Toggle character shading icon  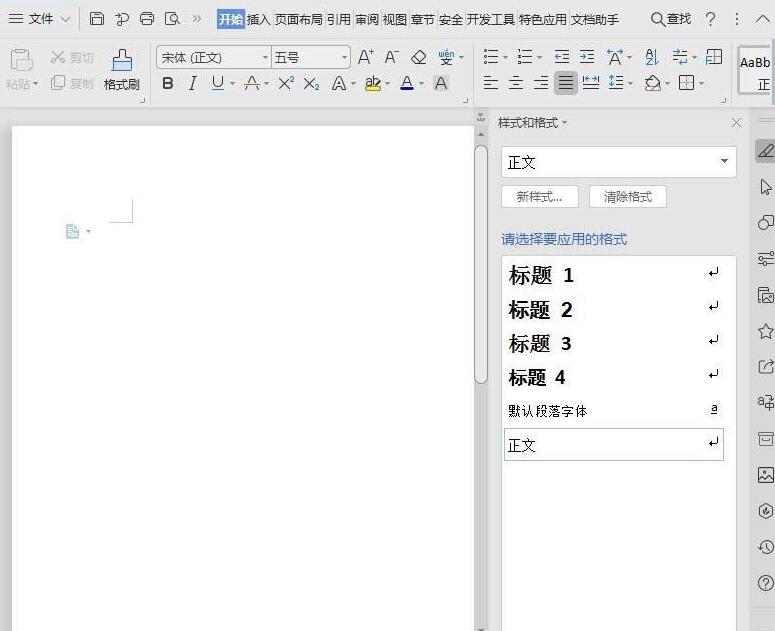[441, 83]
